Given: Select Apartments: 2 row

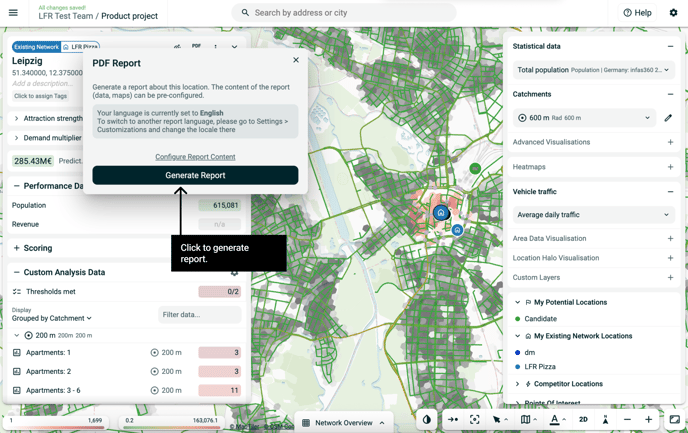Looking at the screenshot, I should (x=126, y=371).
